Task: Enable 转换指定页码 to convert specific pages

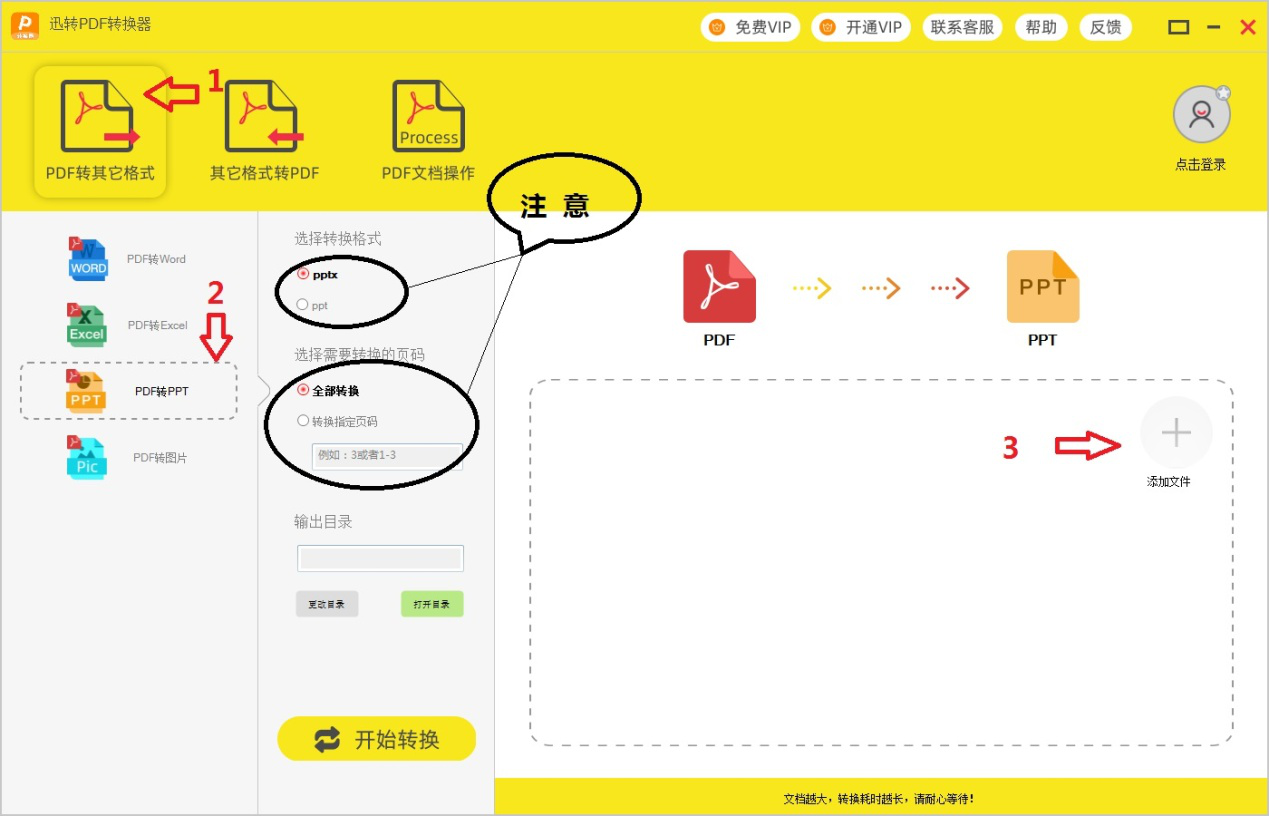Action: [303, 420]
